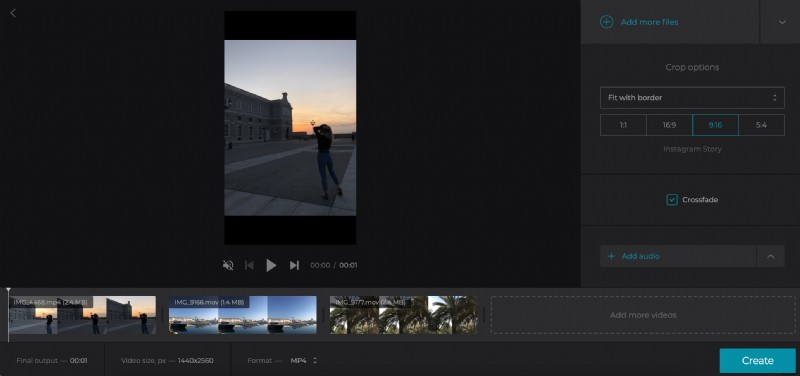Collapse the chevron beside Add audio

pyautogui.click(x=770, y=256)
